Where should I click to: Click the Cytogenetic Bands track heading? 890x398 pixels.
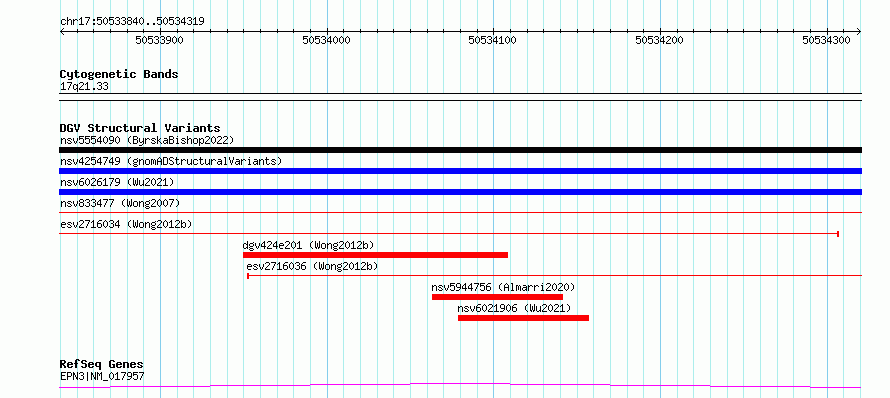(x=119, y=74)
